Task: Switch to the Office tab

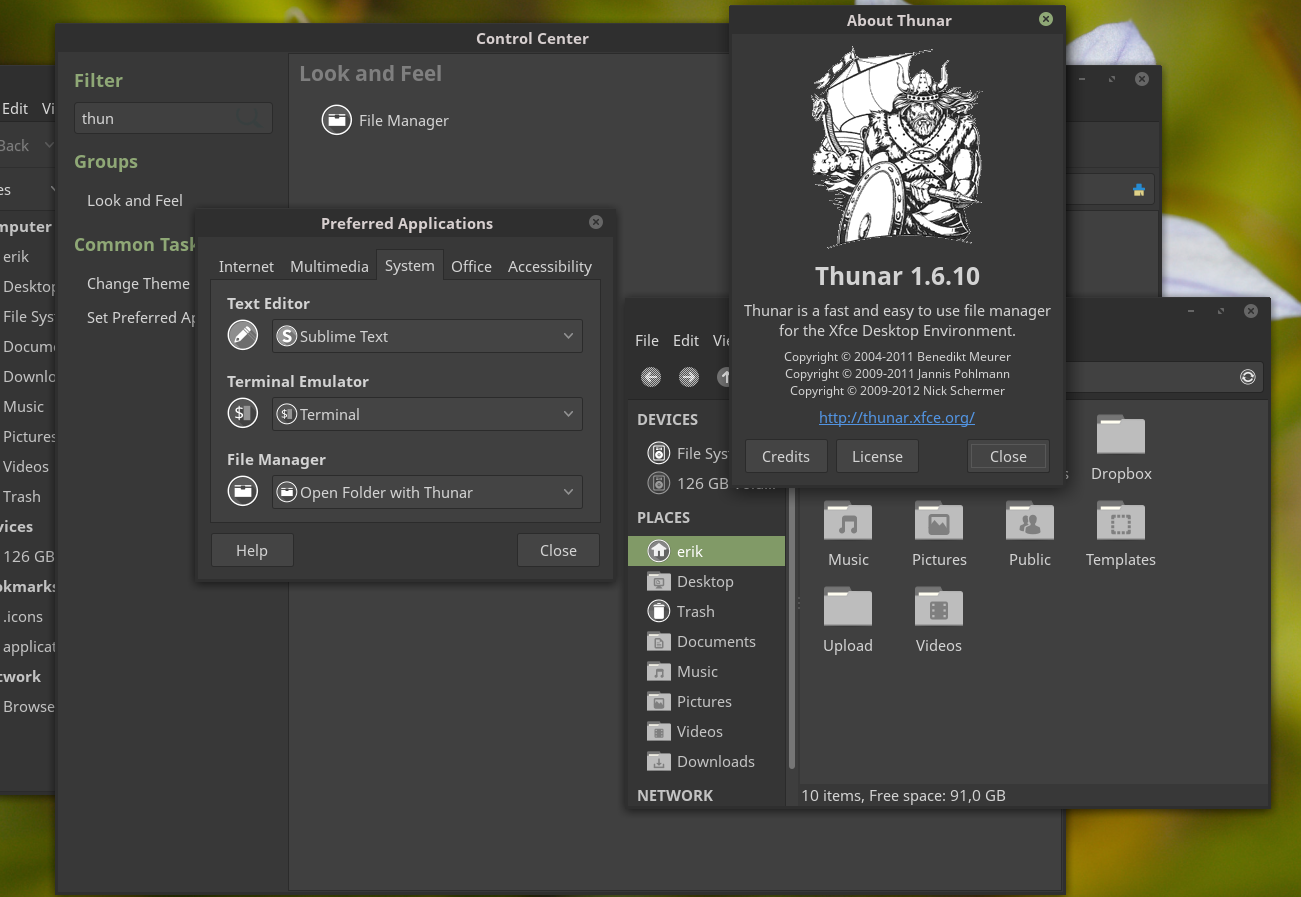Action: (471, 266)
